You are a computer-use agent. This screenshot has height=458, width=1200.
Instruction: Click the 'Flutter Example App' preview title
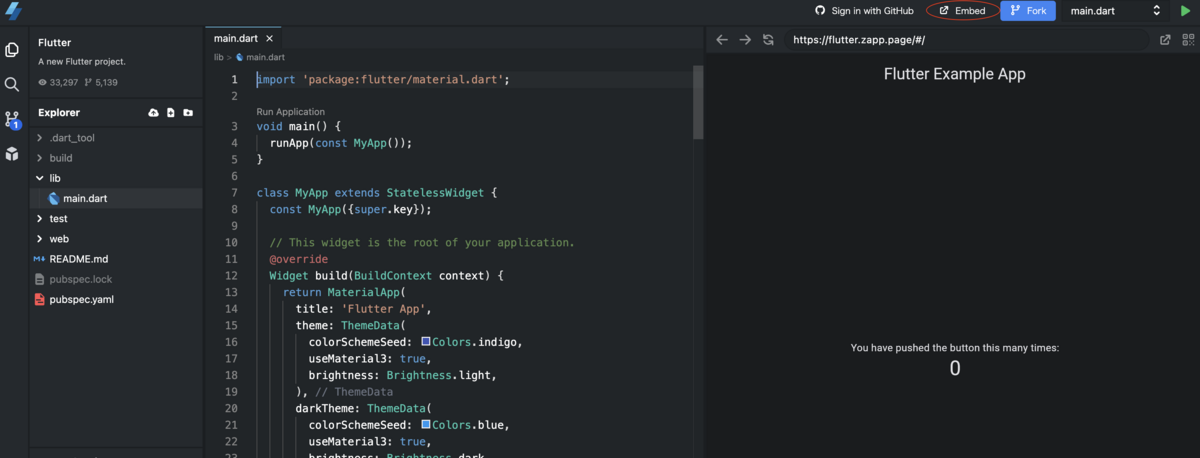click(955, 74)
